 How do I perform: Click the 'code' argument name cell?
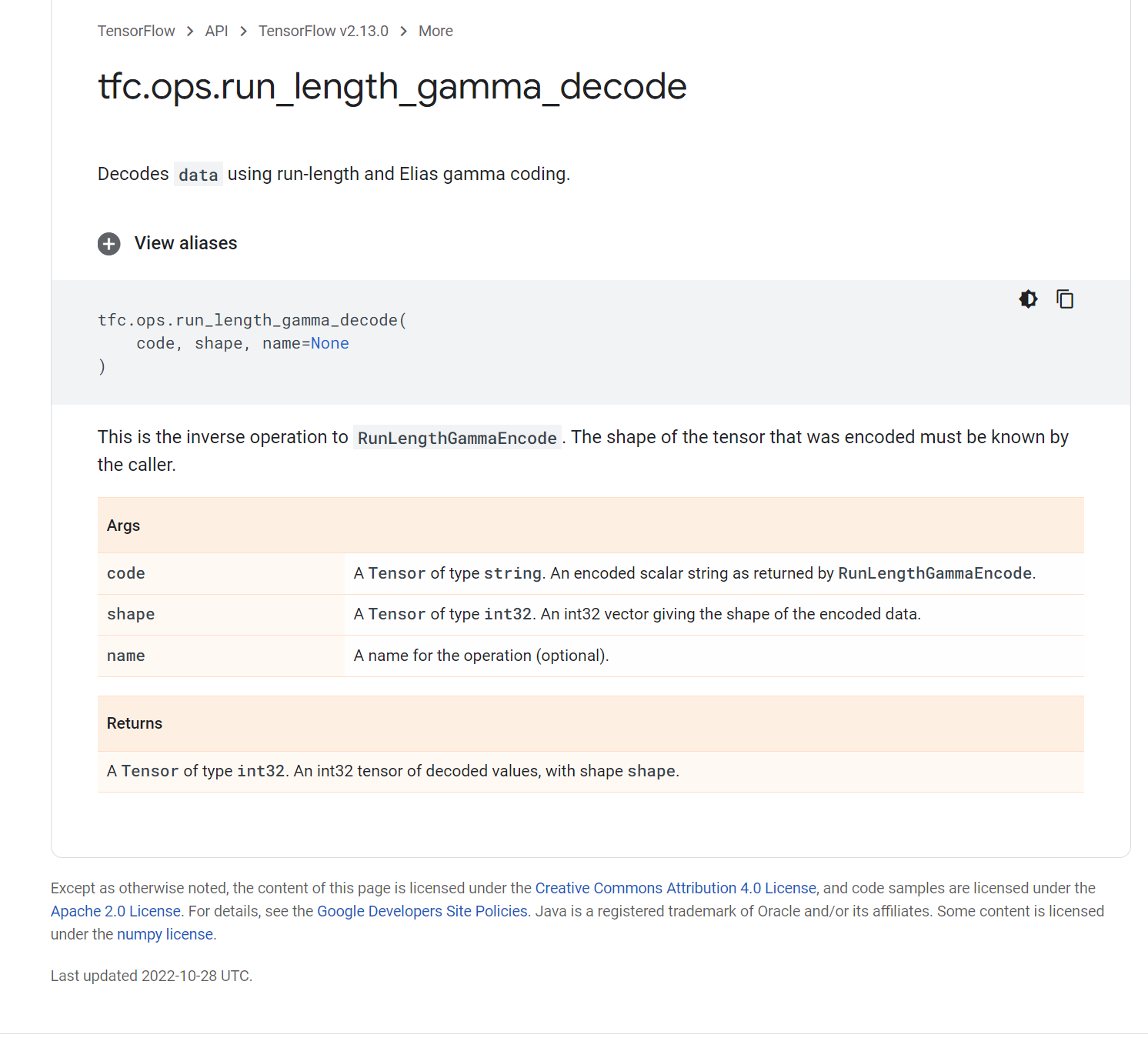pyautogui.click(x=222, y=573)
